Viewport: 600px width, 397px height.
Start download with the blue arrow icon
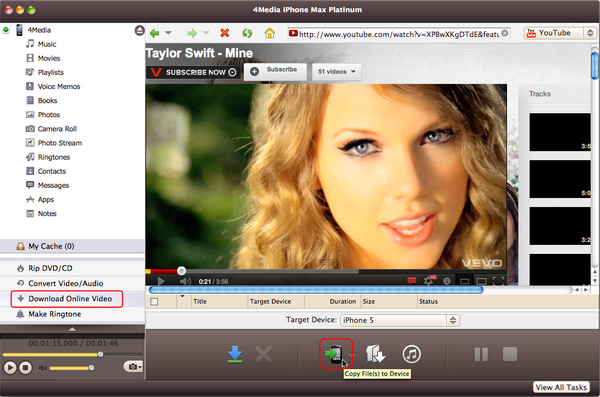pyautogui.click(x=235, y=354)
